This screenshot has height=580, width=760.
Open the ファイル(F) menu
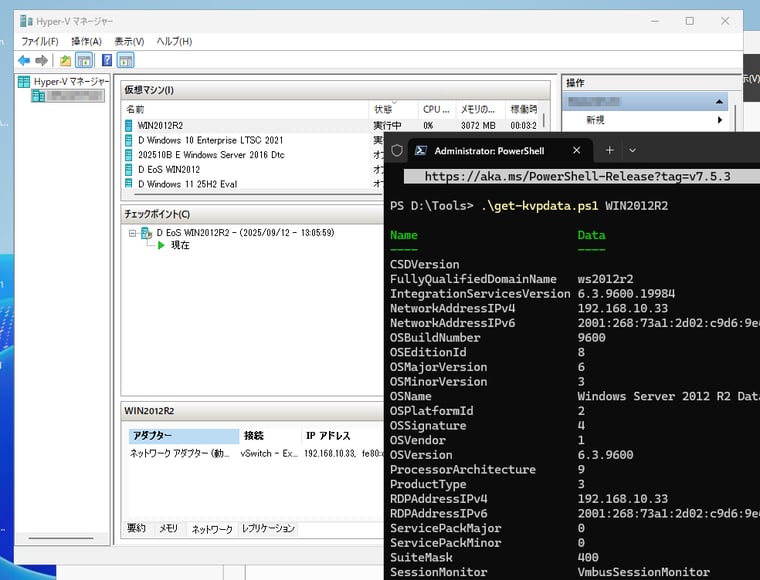pyautogui.click(x=40, y=42)
